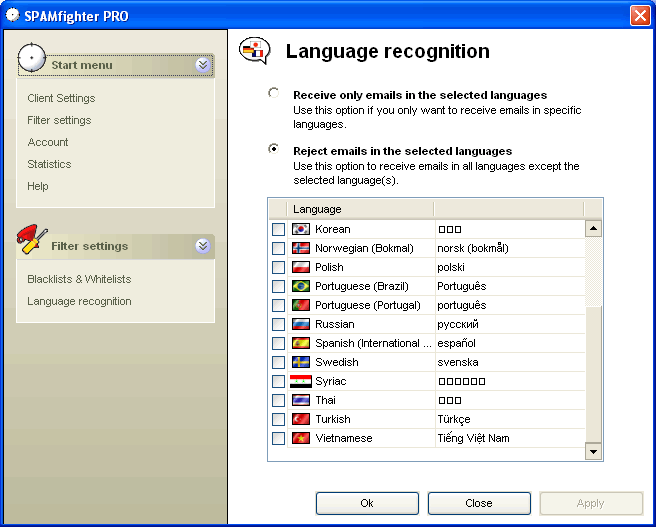Click the Norwegian flag icon
656x527 pixels.
[x=301, y=248]
